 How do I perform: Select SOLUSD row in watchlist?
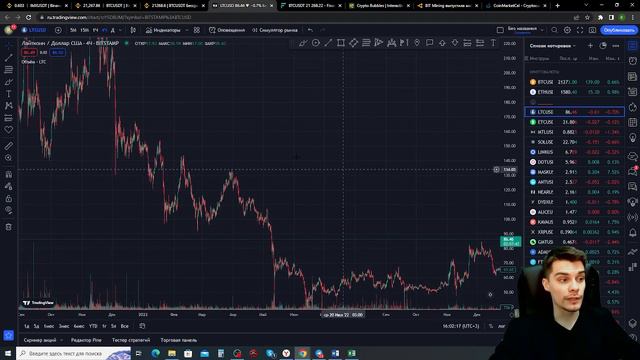[x=574, y=142]
